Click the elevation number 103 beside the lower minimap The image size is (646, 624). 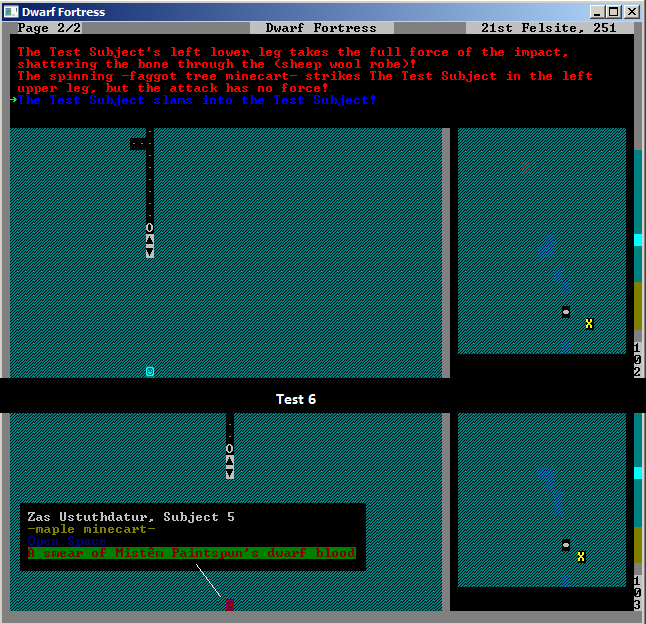click(637, 593)
